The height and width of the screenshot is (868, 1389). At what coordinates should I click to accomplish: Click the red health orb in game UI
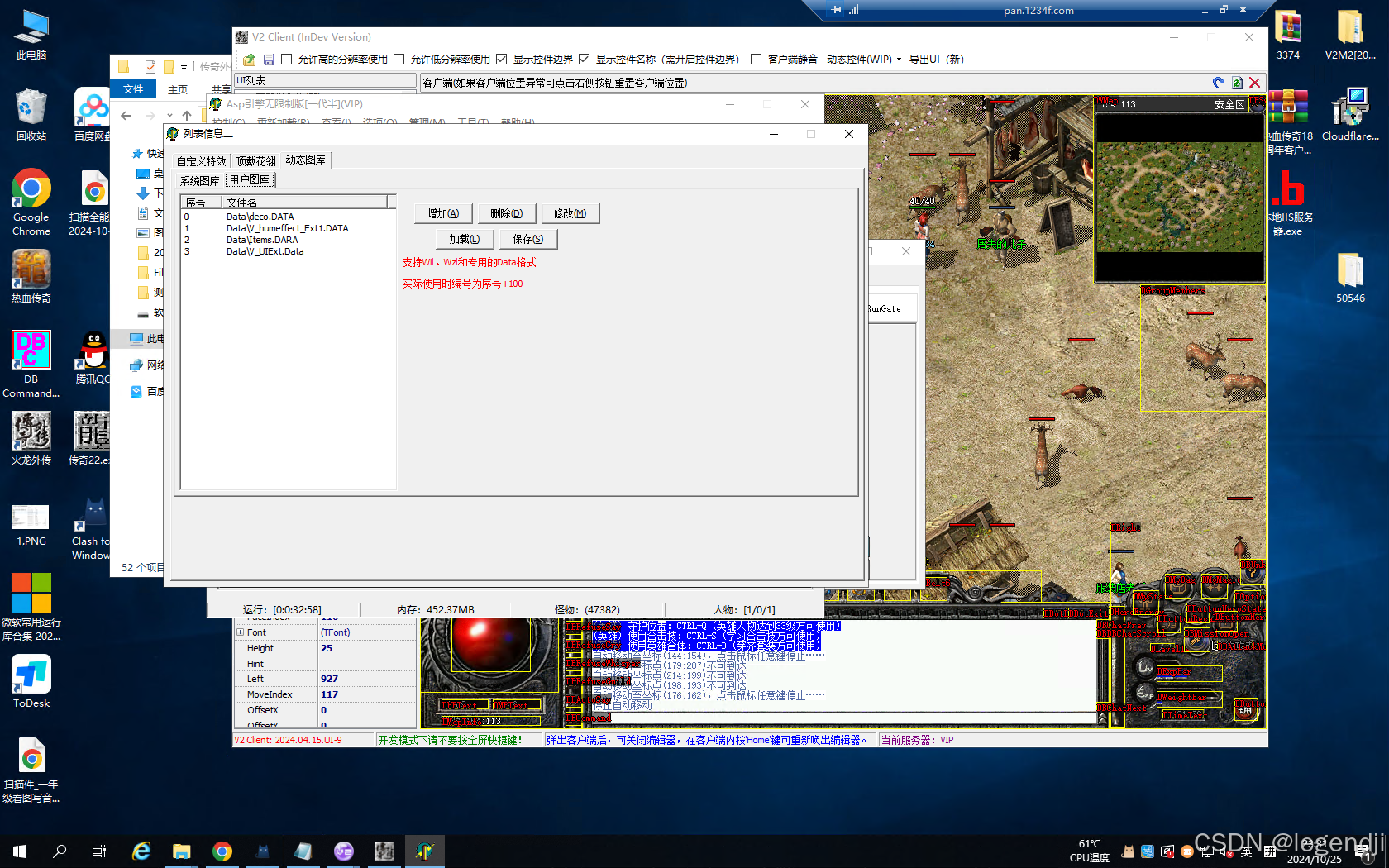[x=492, y=644]
